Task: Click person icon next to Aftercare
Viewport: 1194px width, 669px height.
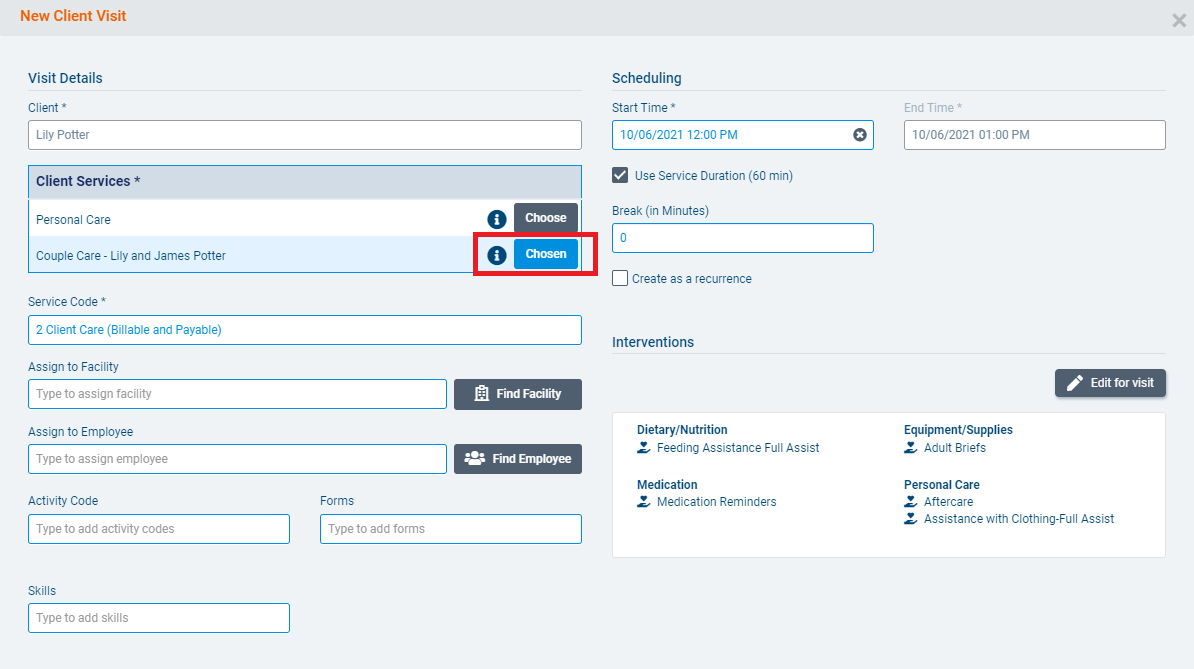Action: pyautogui.click(x=913, y=502)
